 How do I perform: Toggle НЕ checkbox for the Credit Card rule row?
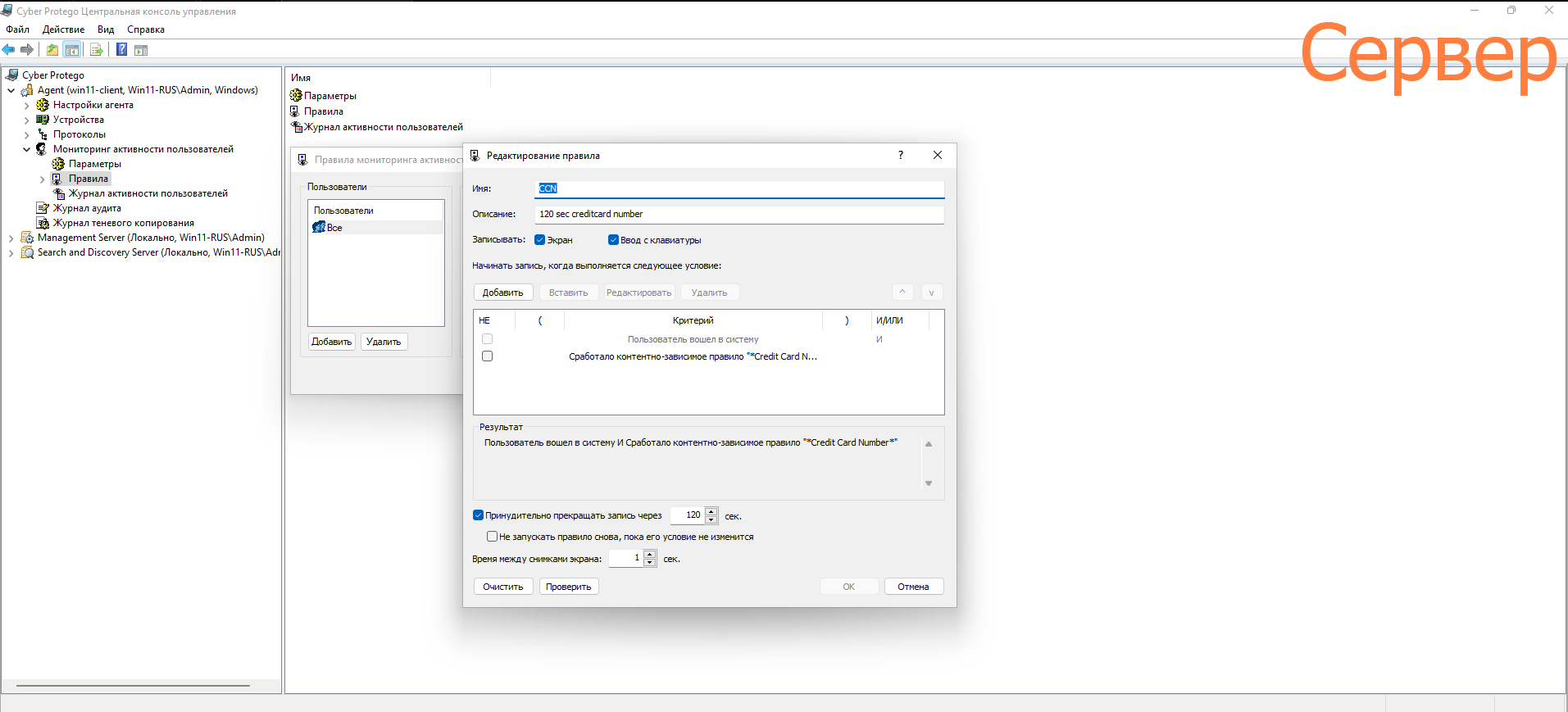(488, 356)
